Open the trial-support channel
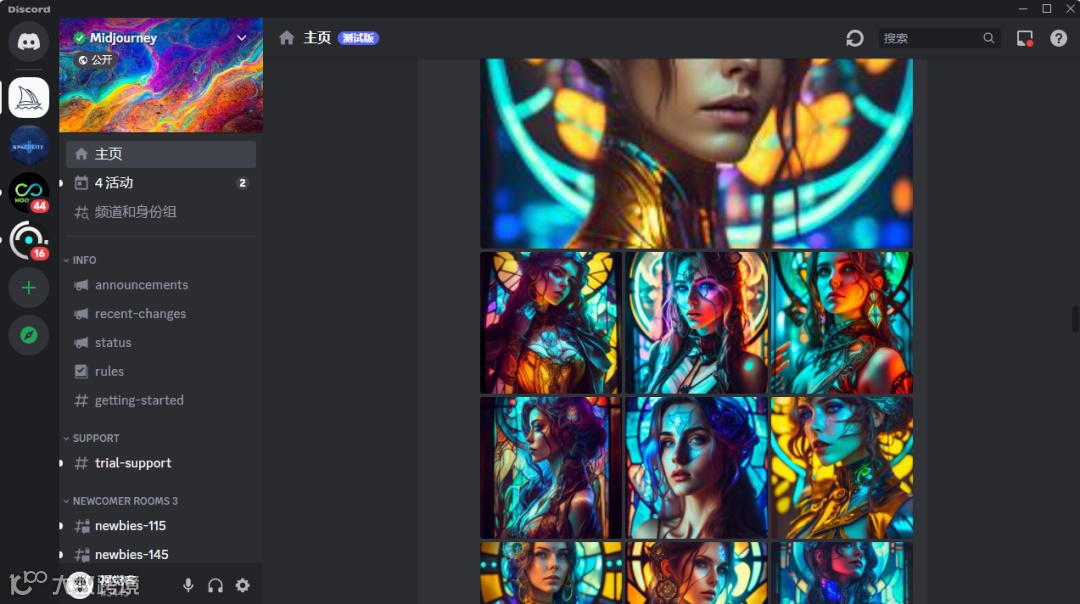 point(160,463)
